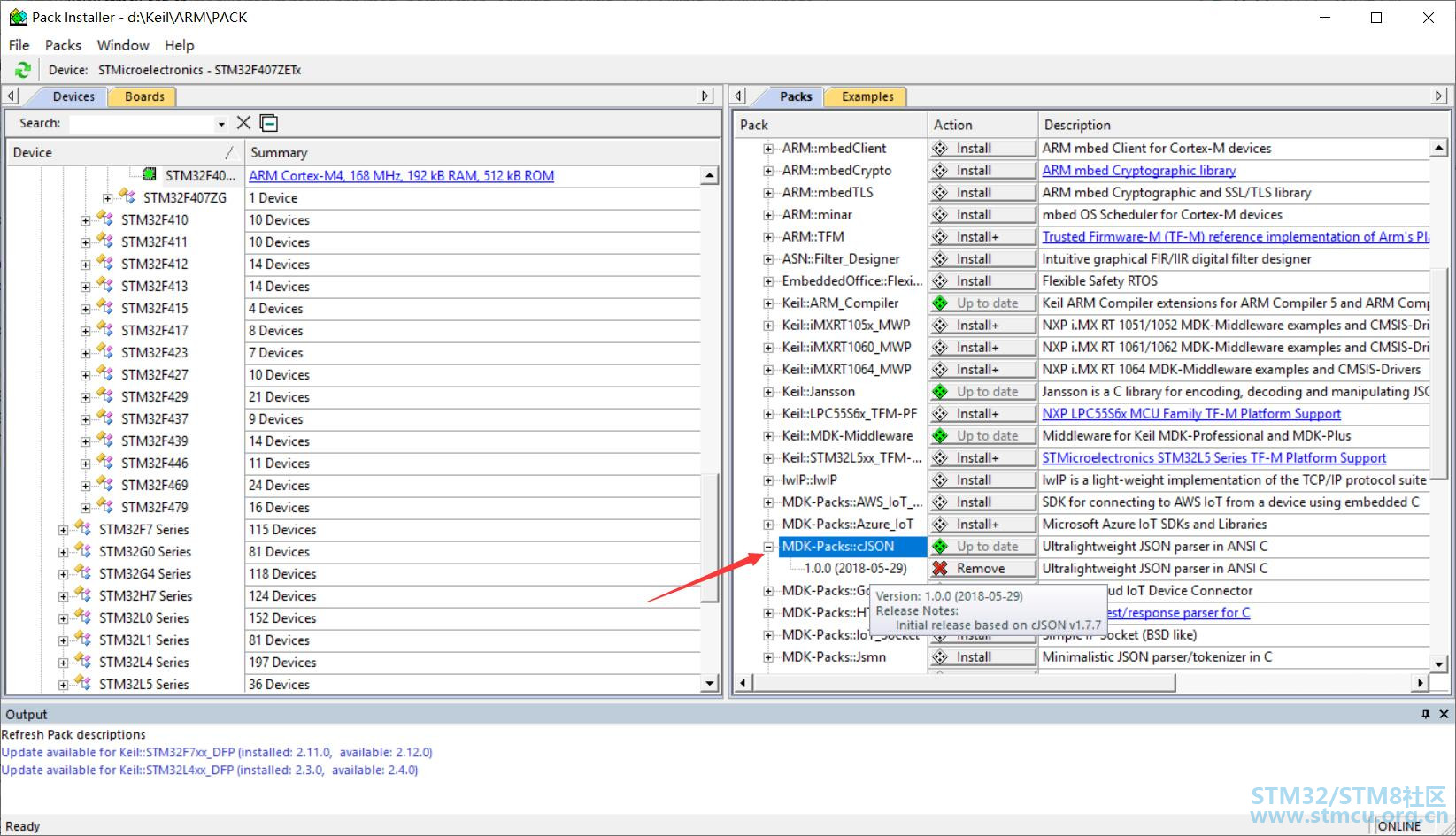Select the STM32L0 Series tree item
Viewport: 1456px width, 836px height.
144,618
